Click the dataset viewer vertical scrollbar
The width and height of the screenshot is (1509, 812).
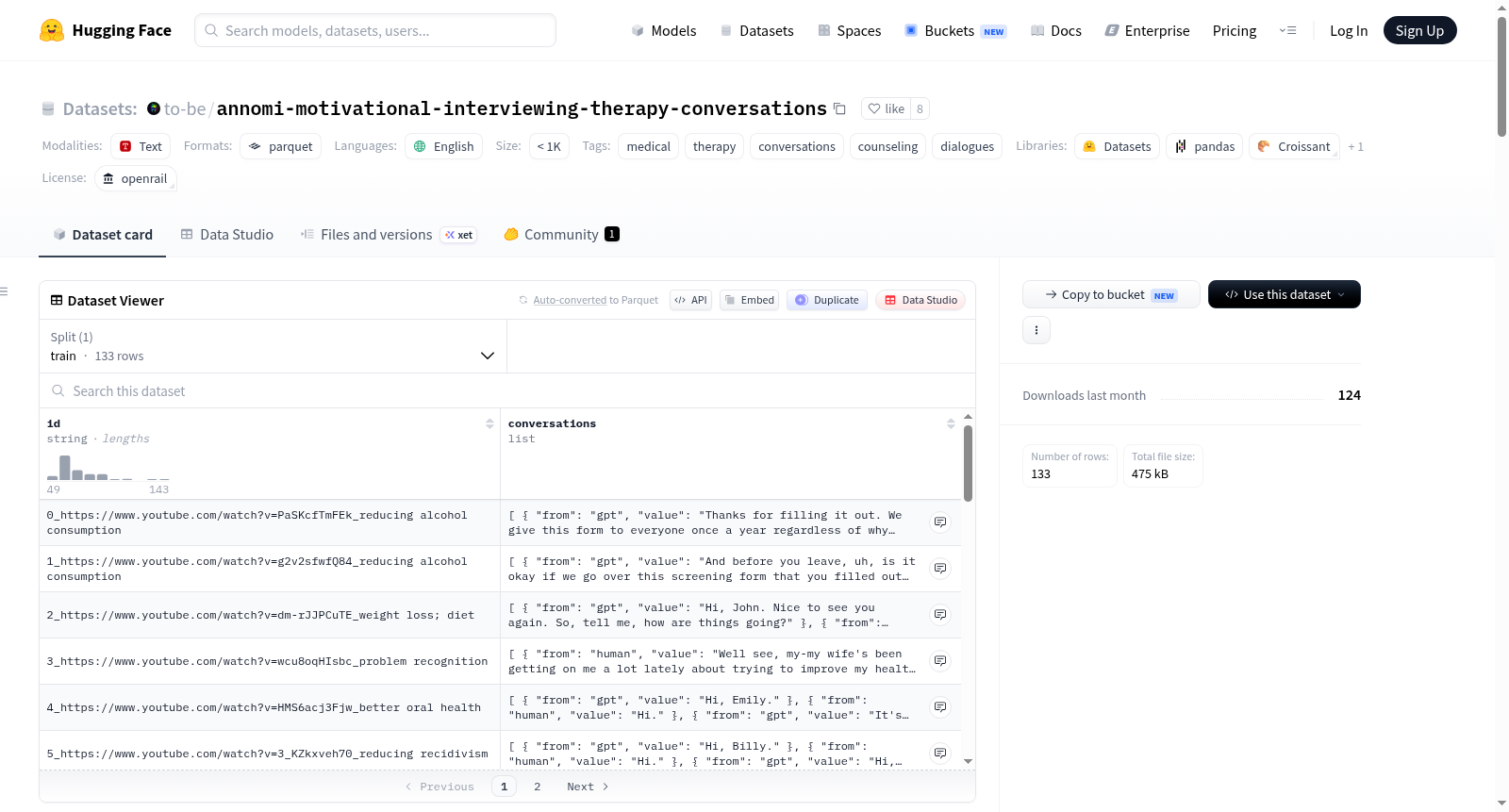[968, 463]
